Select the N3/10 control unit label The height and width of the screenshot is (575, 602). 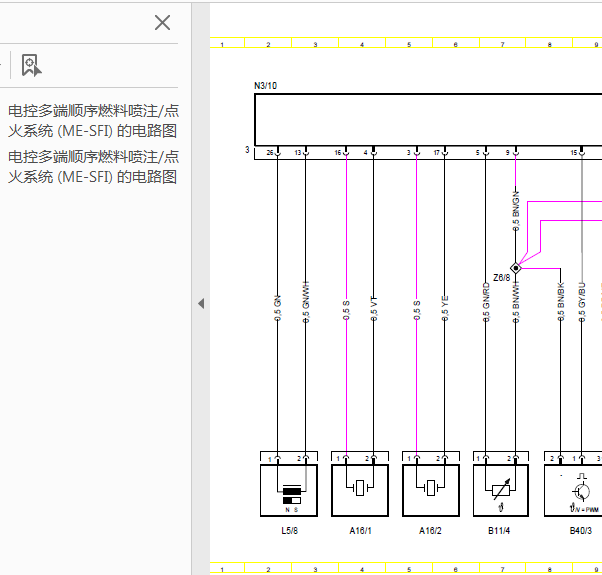pos(265,86)
